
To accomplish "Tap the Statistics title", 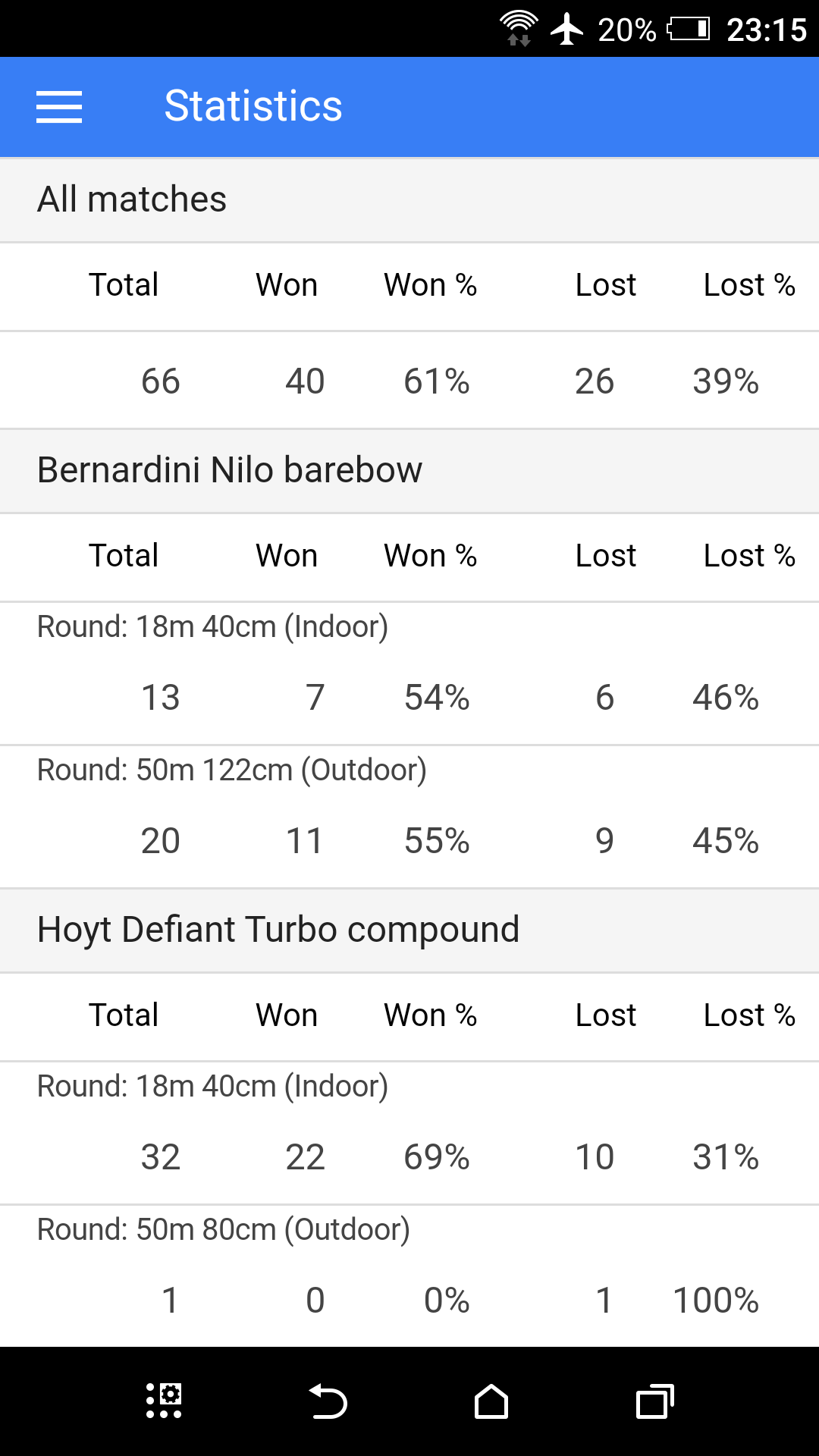I will coord(253,106).
